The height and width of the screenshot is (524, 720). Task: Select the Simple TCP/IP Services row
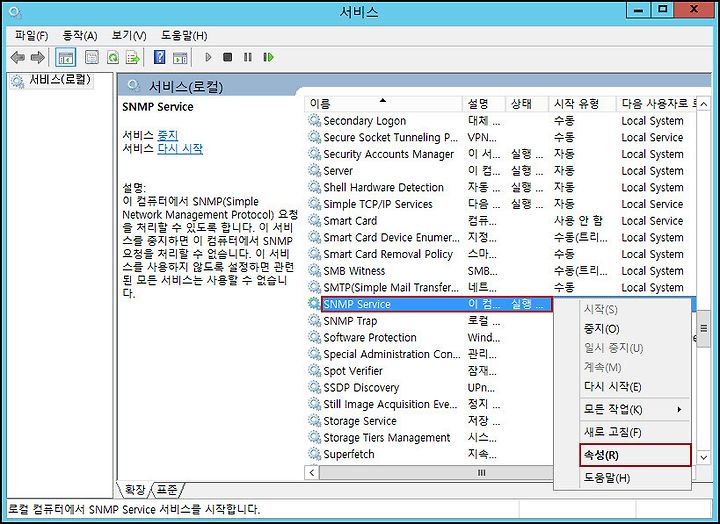[x=501, y=204]
